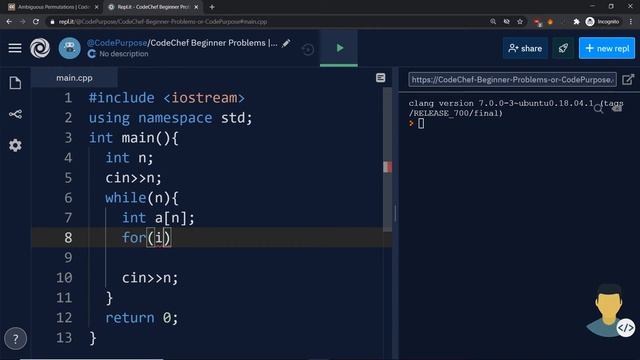Click line number 8 in gutter
Screen dimensions: 640x360
[x=68, y=238]
